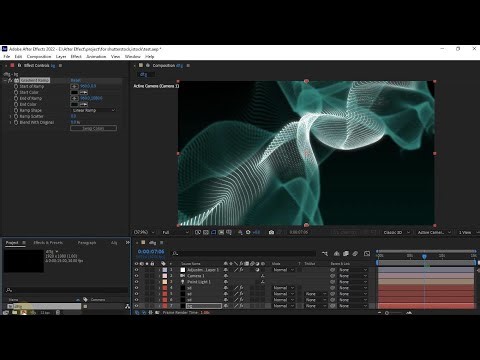
Task: Toggle stopwatch for Ramp Shape
Action: (x=16, y=110)
